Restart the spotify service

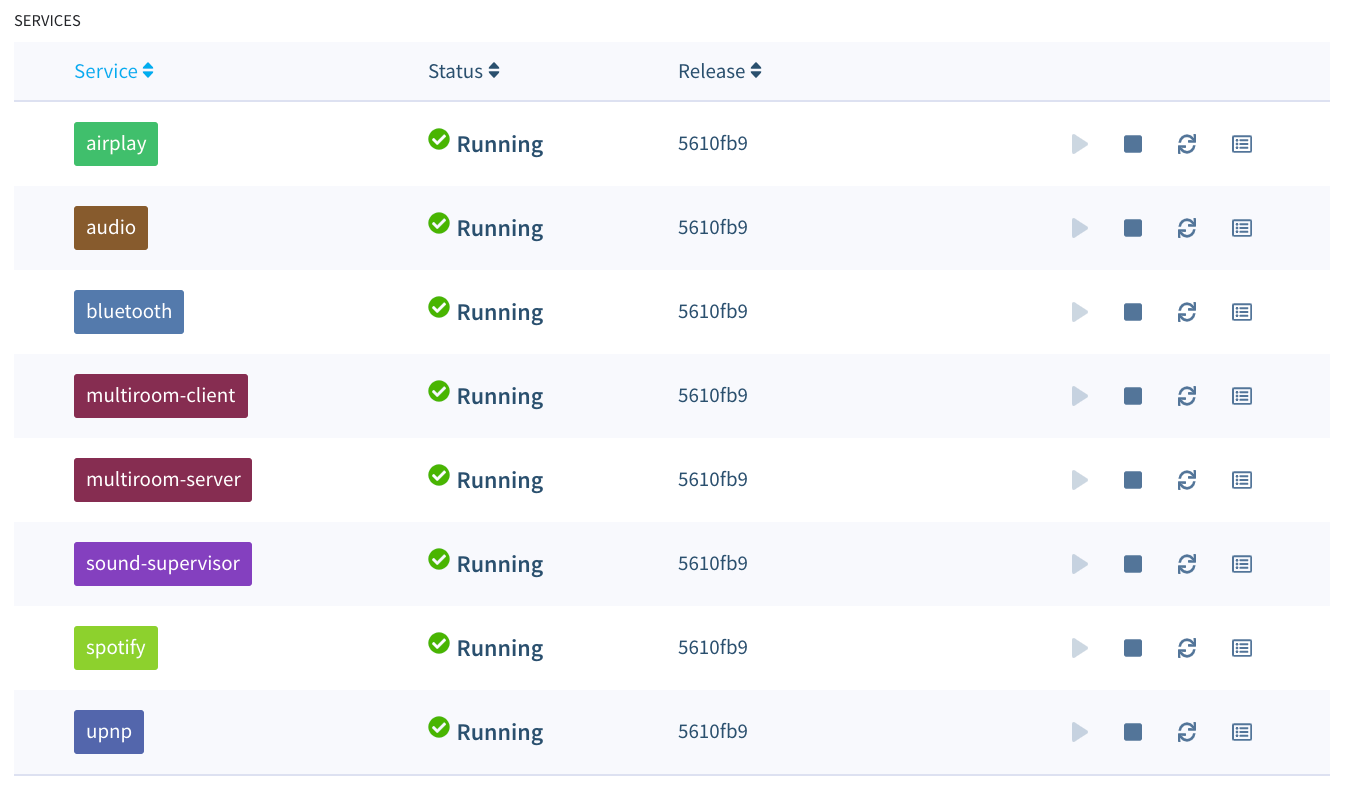click(1186, 648)
